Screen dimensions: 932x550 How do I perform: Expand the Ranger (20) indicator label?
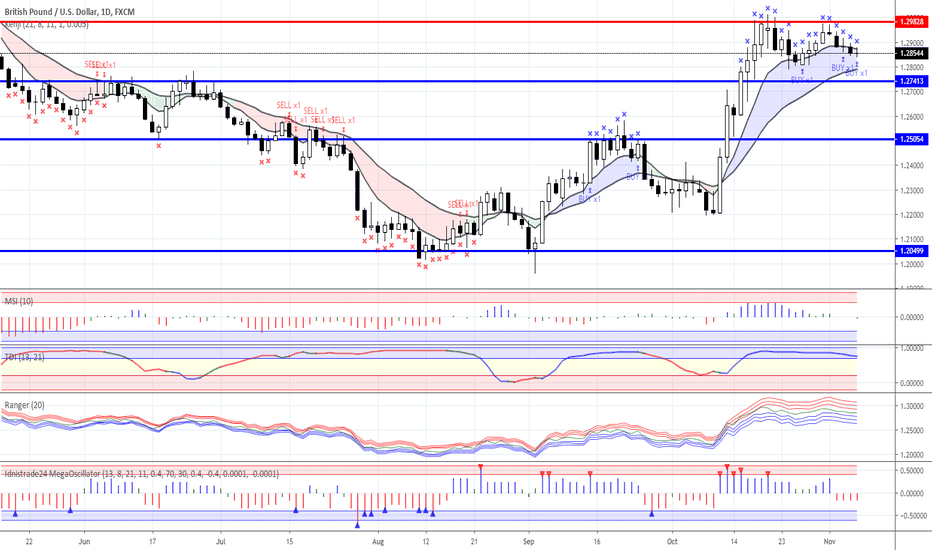(x=24, y=405)
